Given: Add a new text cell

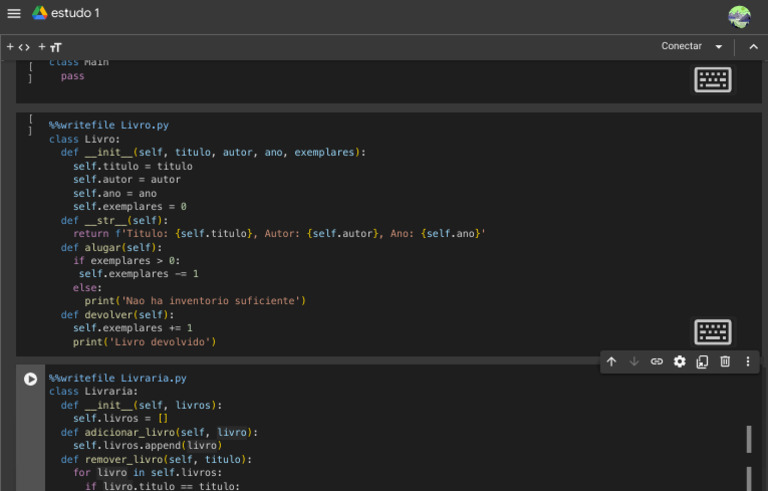Looking at the screenshot, I should pyautogui.click(x=50, y=47).
